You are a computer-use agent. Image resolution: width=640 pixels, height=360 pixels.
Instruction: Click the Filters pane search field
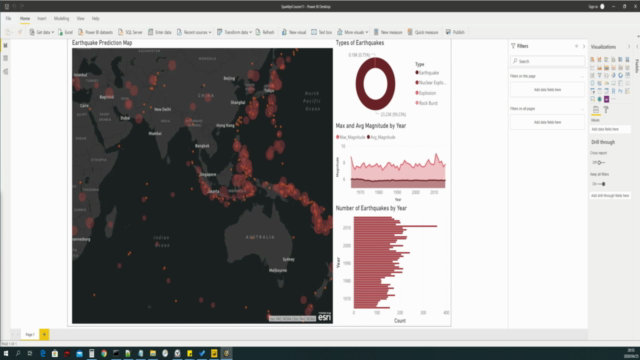547,61
